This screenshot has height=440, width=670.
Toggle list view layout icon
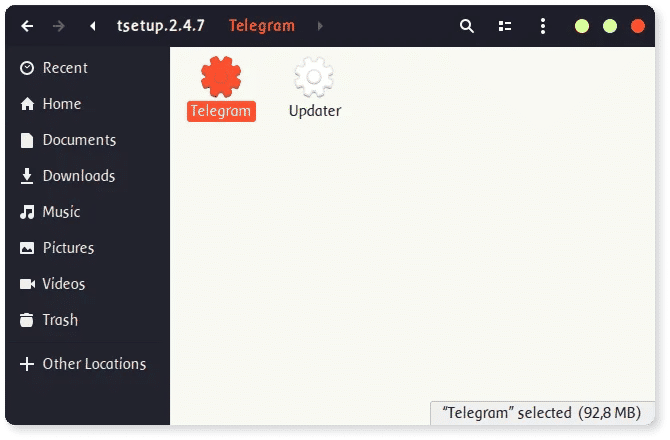point(505,26)
